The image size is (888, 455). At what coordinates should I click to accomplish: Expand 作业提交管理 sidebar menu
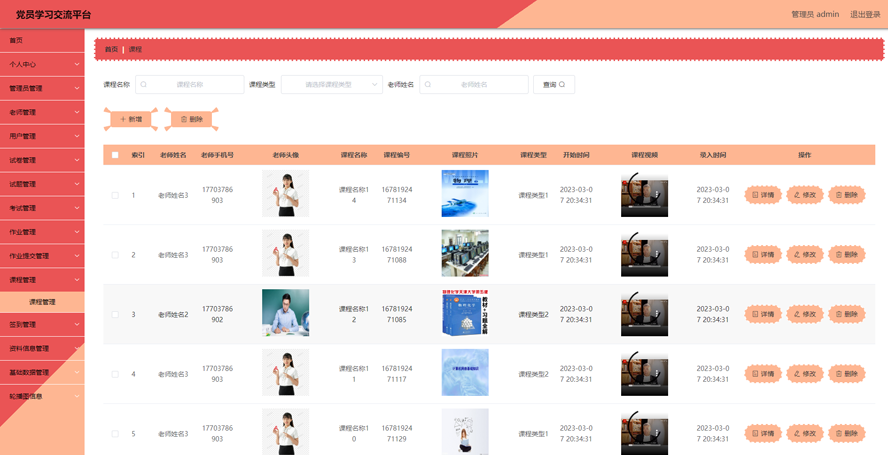[x=42, y=256]
